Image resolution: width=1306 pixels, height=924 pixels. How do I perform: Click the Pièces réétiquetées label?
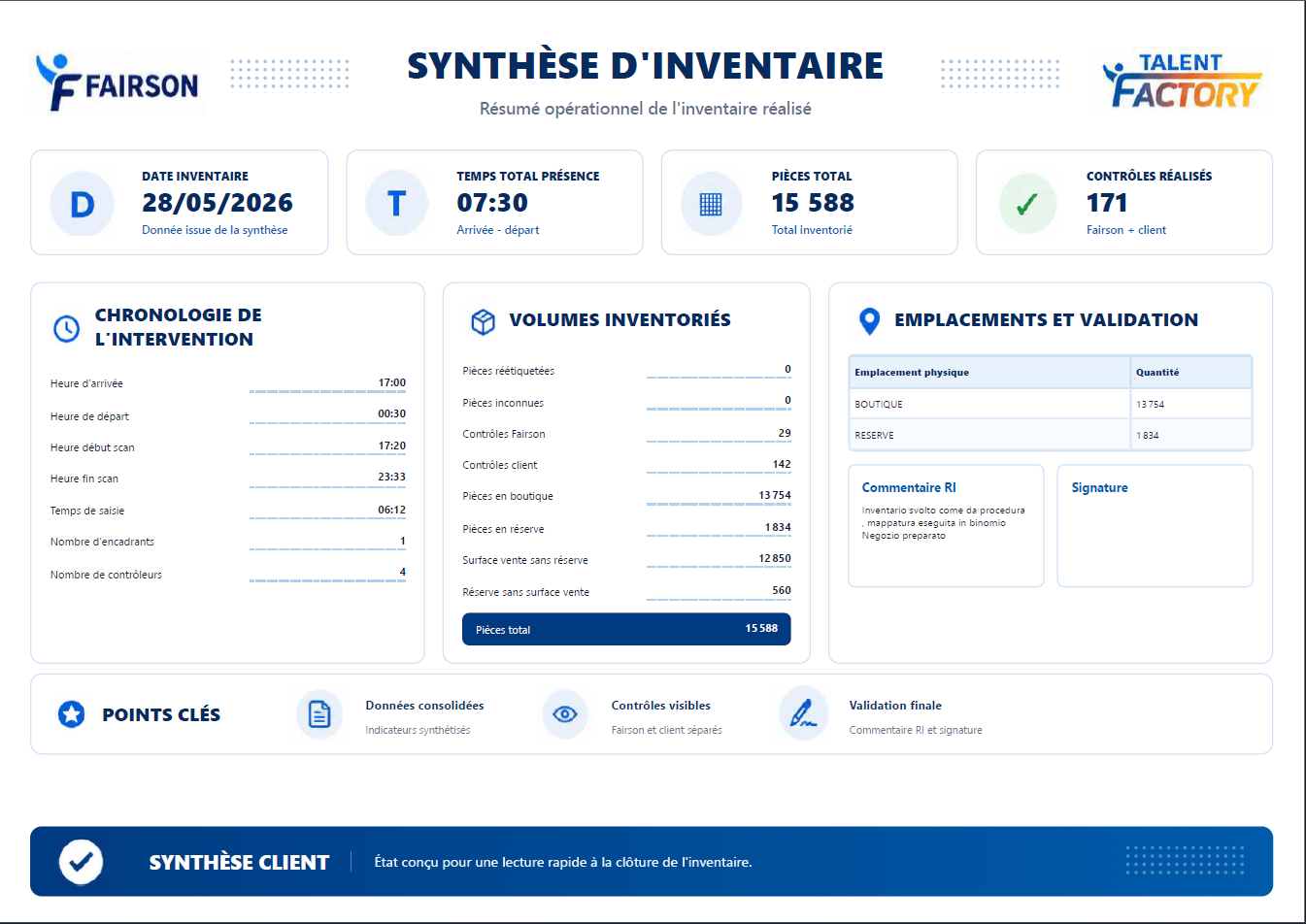(509, 371)
